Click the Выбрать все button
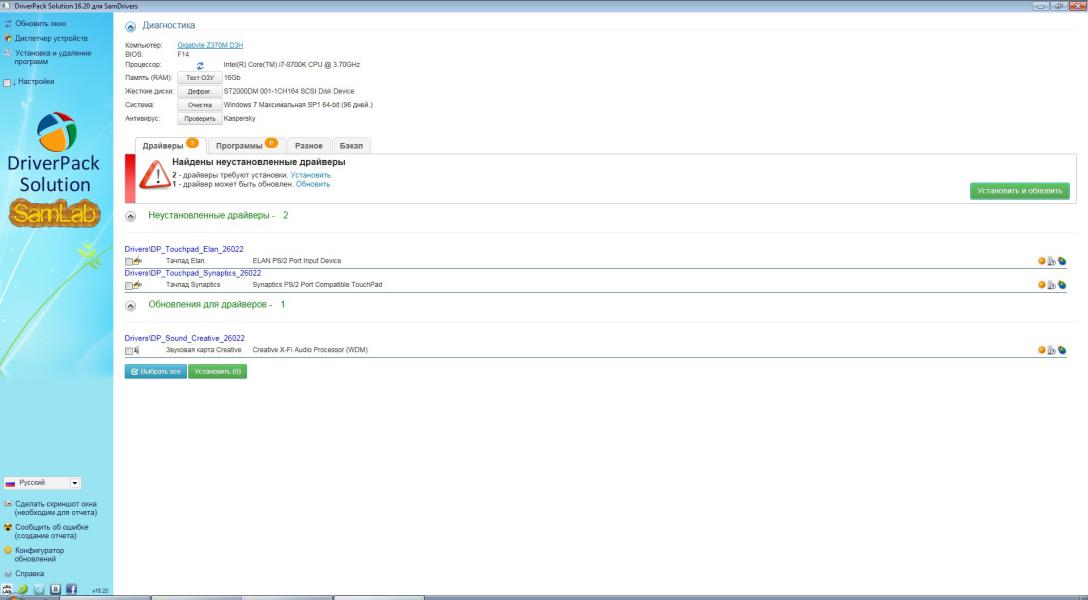1088x600 pixels. tap(155, 372)
